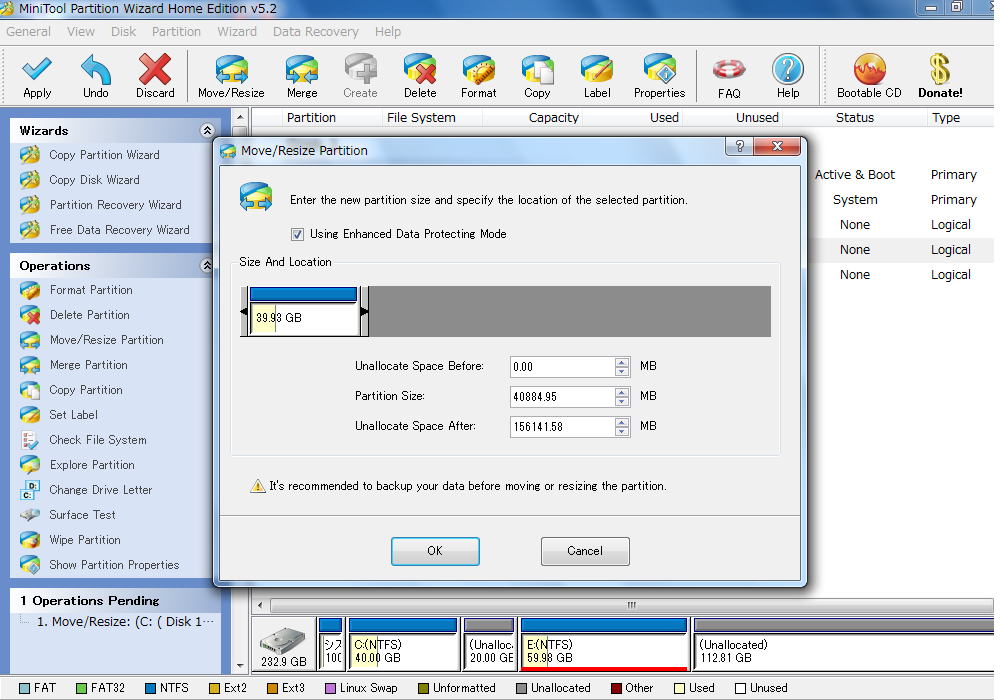Click the Delete toolbar icon
Image resolution: width=1000 pixels, height=700 pixels.
tap(420, 69)
